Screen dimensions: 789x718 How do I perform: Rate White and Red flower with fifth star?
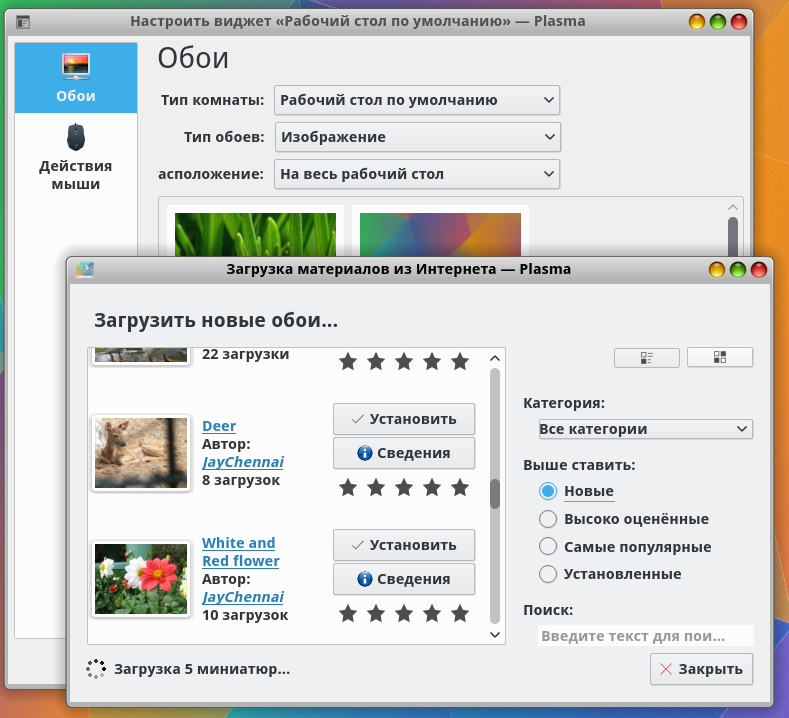[x=460, y=614]
